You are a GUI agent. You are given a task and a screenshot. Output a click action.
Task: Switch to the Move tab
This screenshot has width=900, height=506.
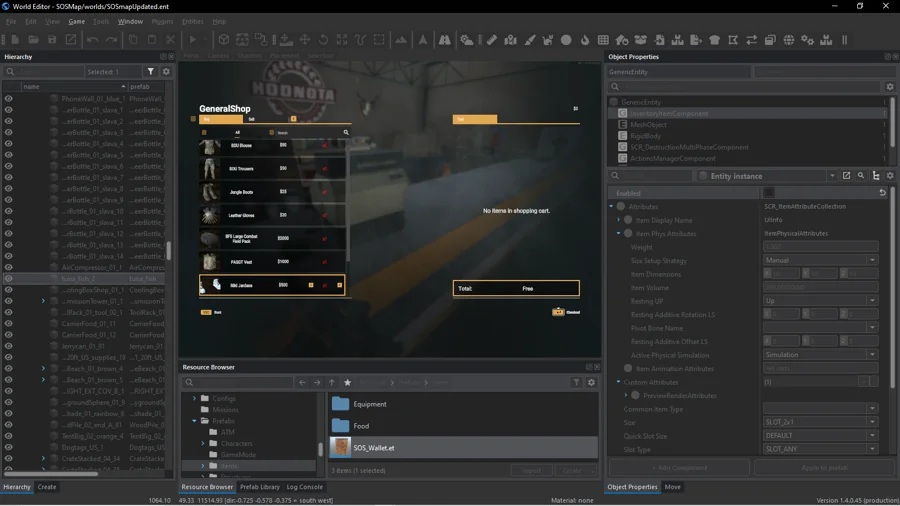click(x=673, y=486)
